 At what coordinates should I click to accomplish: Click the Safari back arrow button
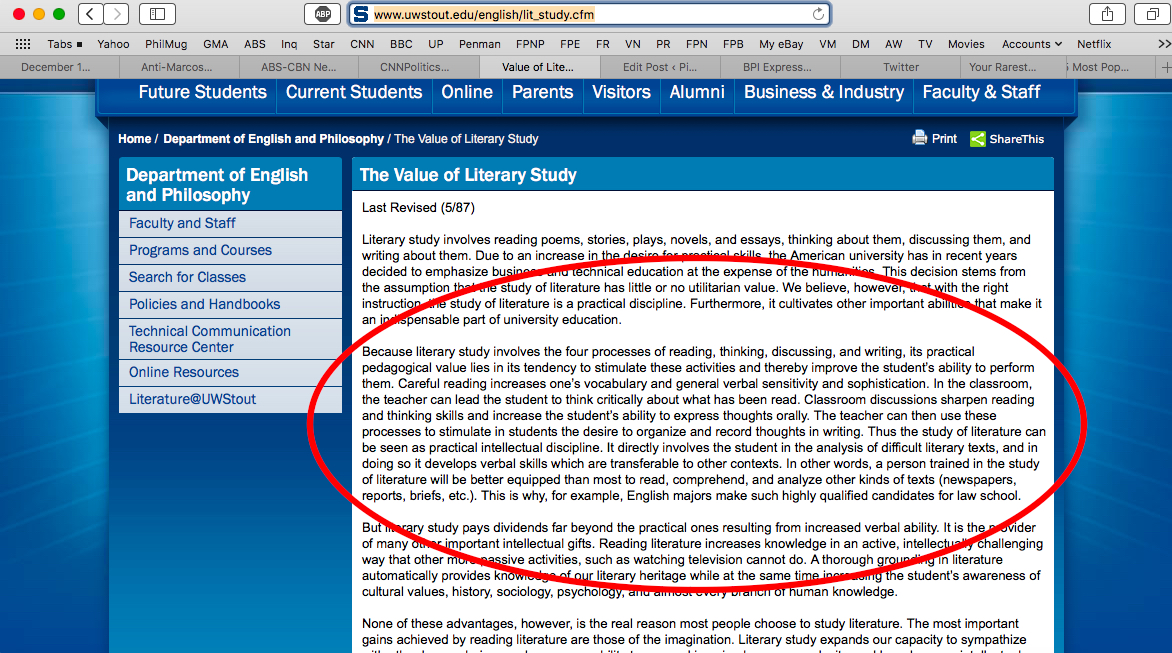tap(91, 14)
